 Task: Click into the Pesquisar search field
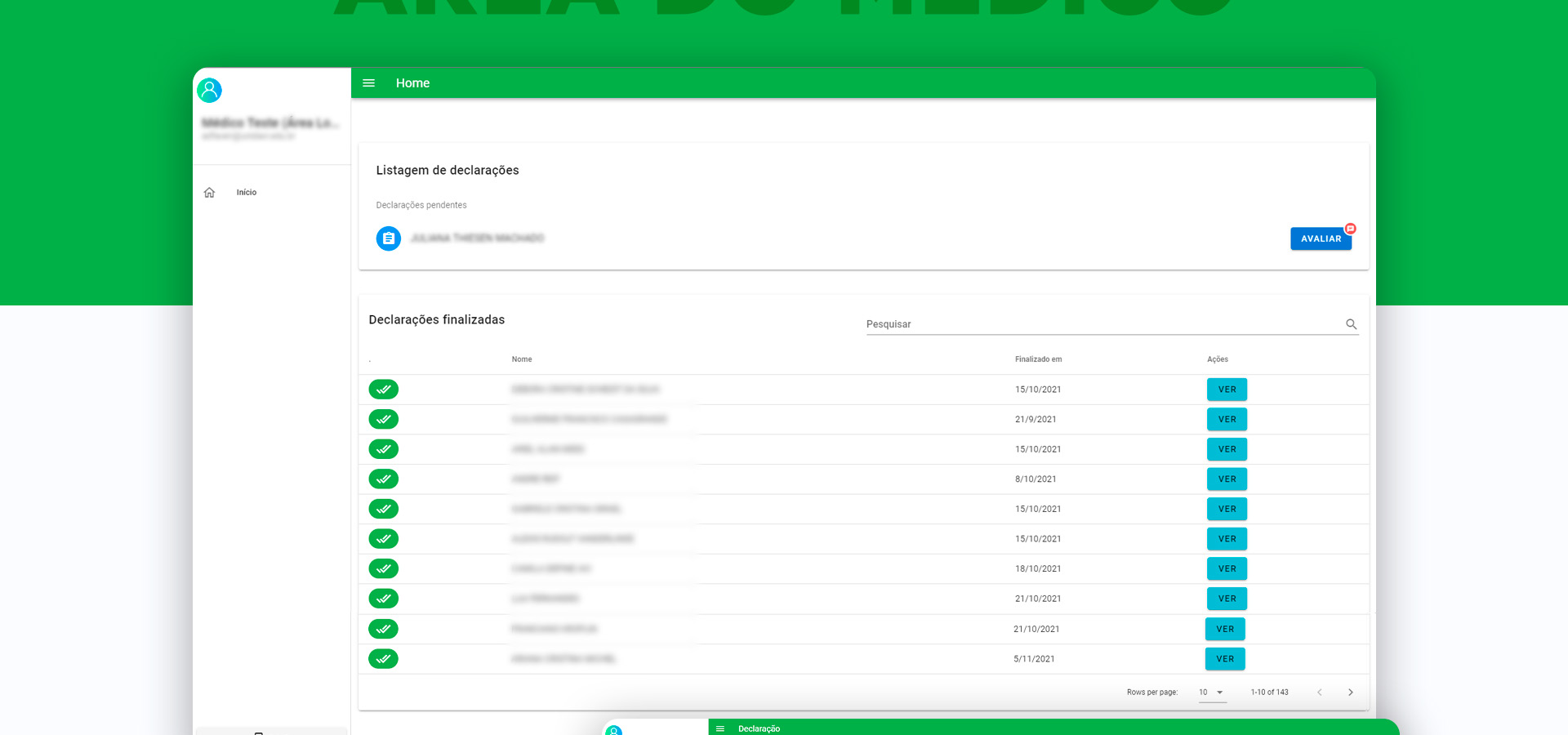(x=1102, y=324)
